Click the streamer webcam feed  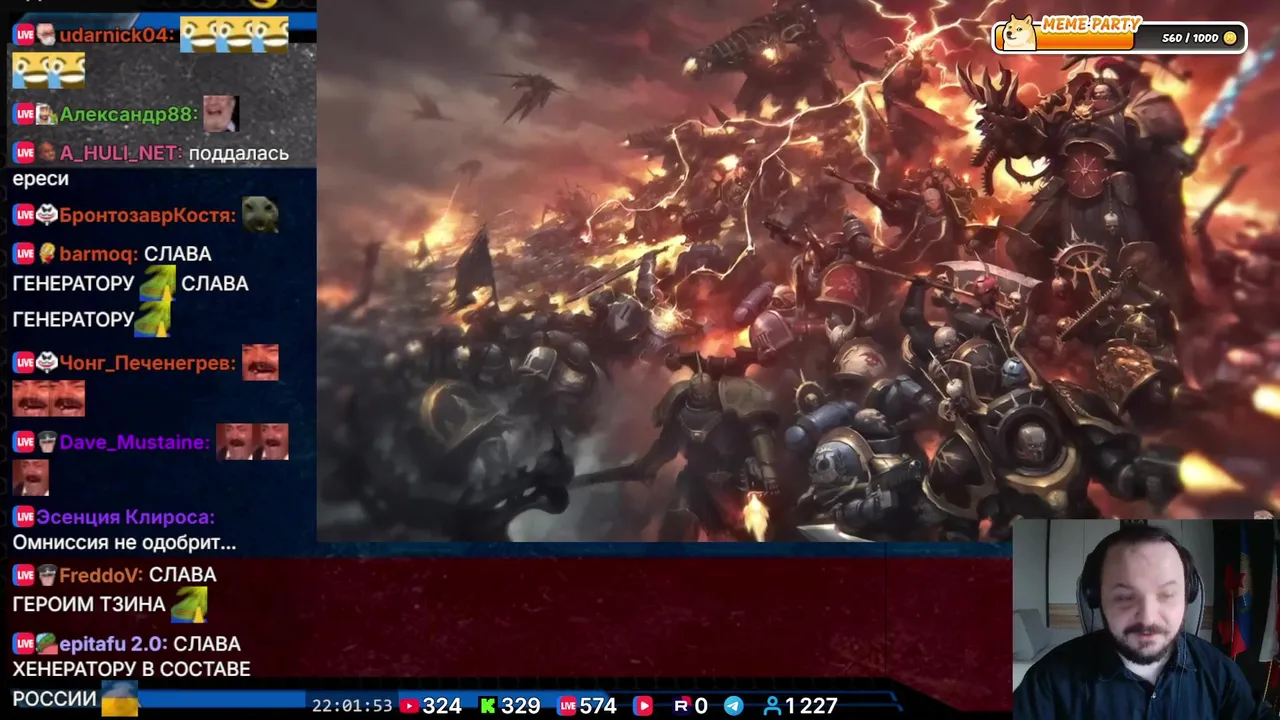(x=1146, y=619)
